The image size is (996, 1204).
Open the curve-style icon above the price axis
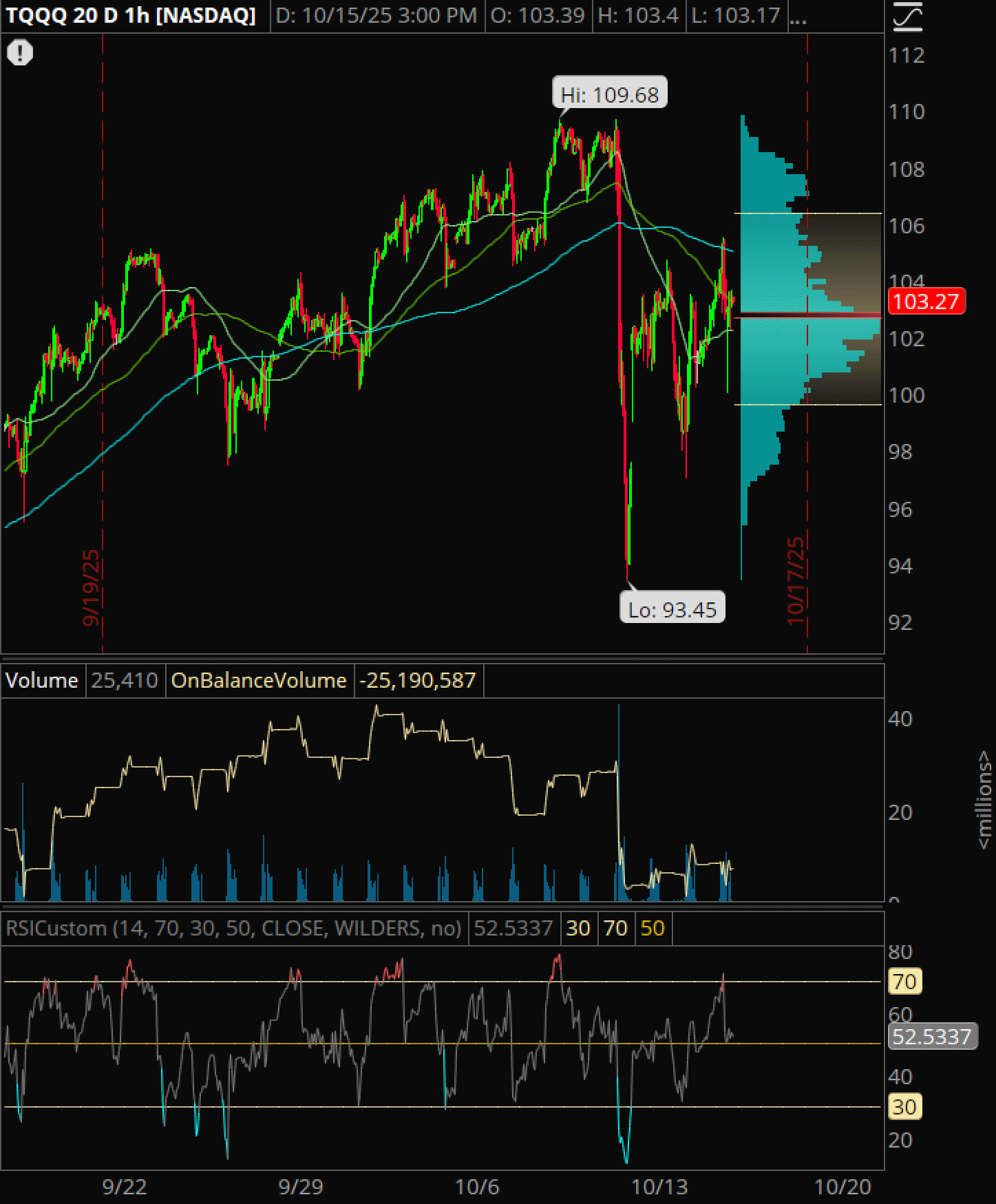(907, 16)
